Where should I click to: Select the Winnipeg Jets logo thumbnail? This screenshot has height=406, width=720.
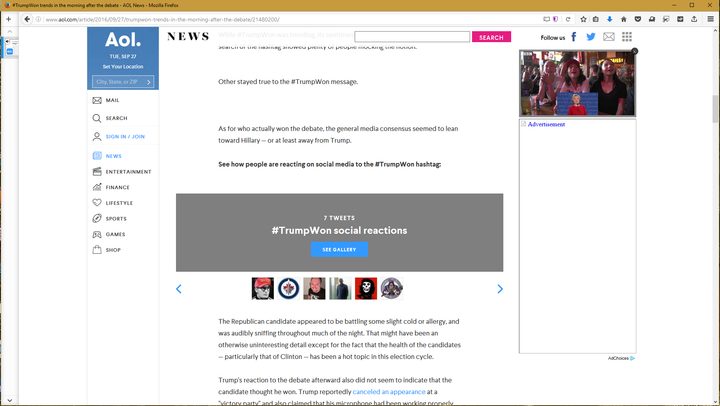point(288,288)
